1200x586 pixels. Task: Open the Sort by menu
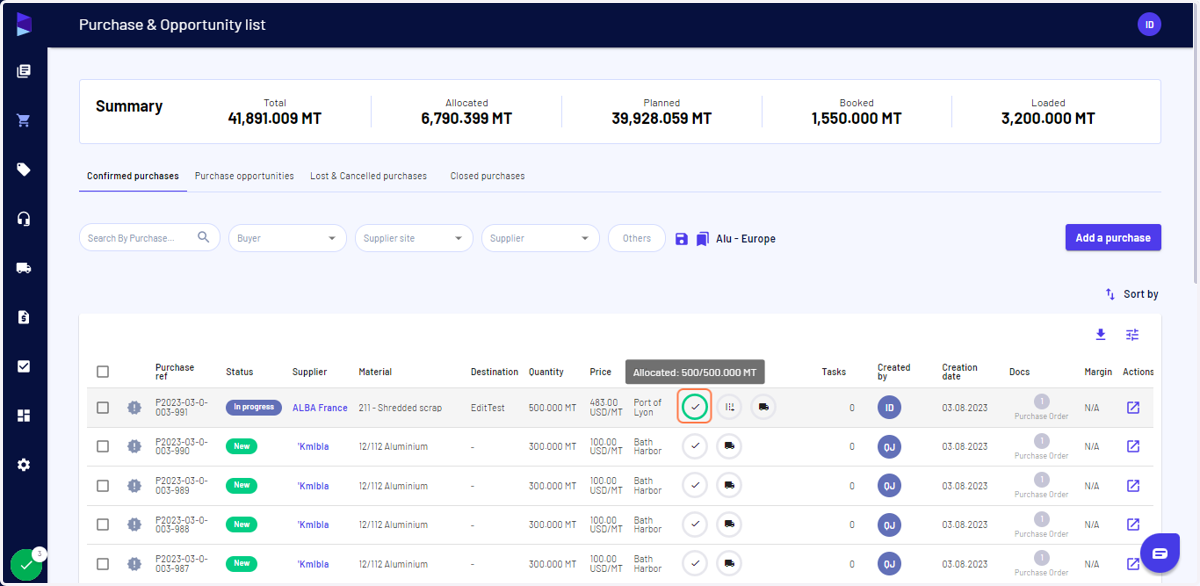tap(1131, 294)
